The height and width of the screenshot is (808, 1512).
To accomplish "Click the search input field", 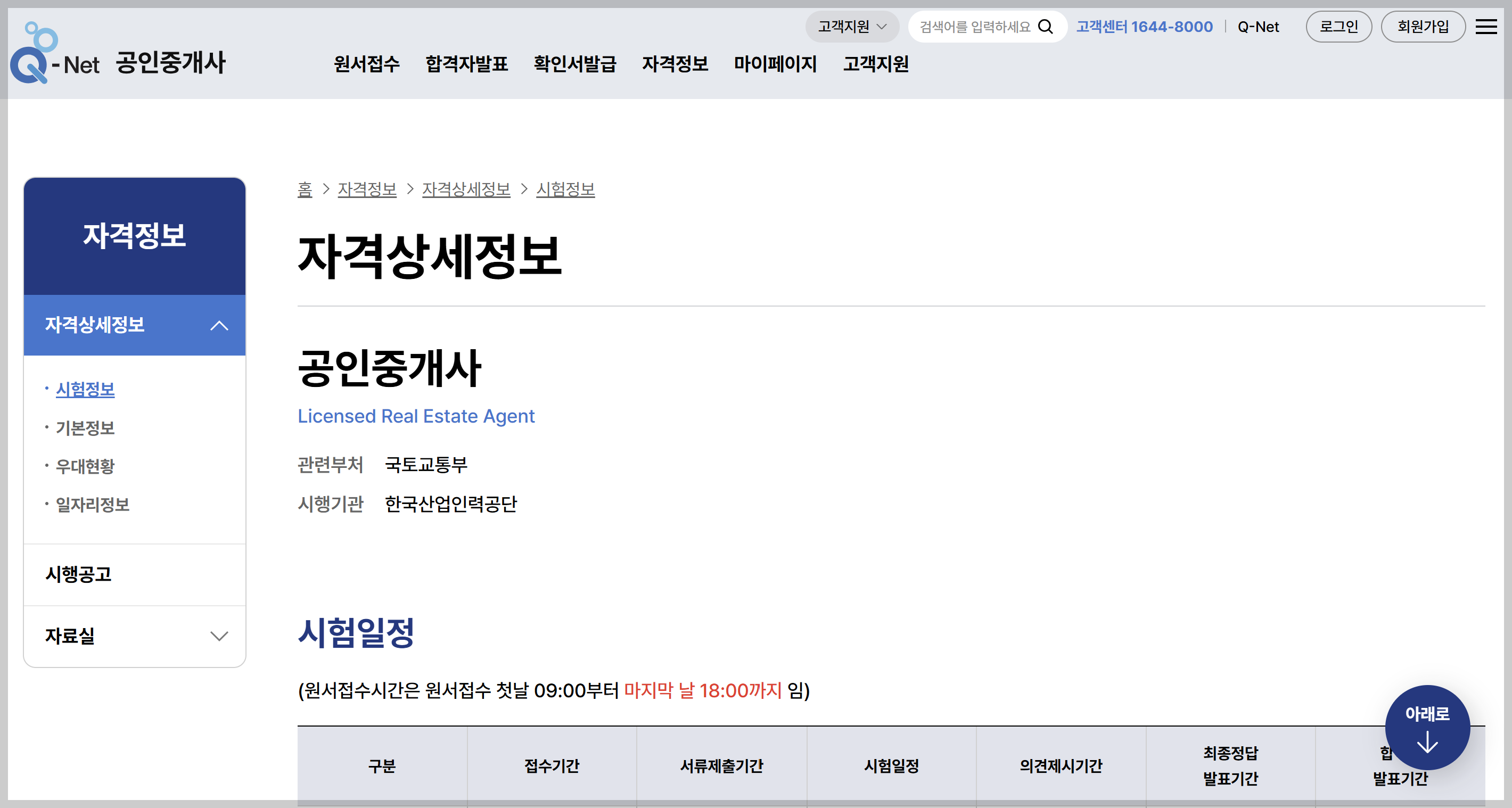I will [x=974, y=27].
